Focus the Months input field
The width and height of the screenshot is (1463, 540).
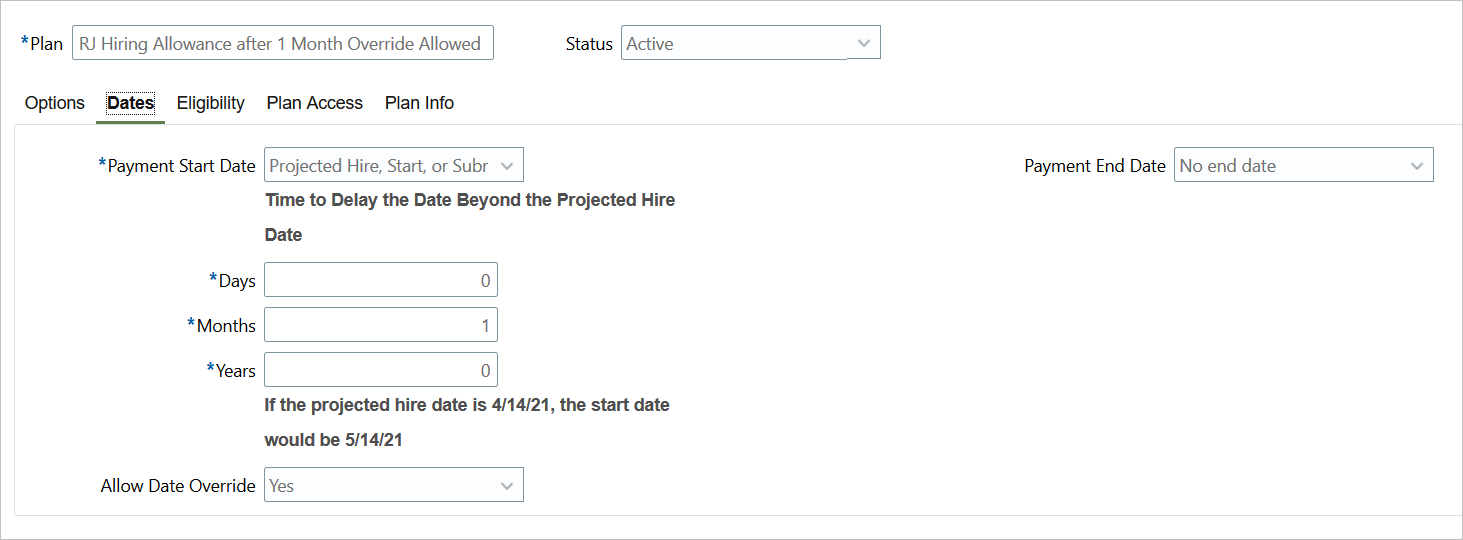coord(381,325)
